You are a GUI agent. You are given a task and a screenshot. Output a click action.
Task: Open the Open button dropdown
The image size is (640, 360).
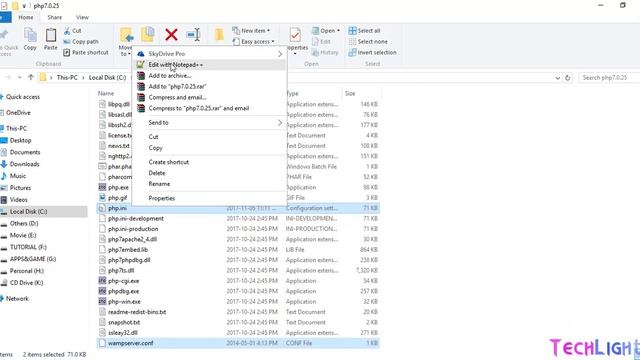click(326, 31)
